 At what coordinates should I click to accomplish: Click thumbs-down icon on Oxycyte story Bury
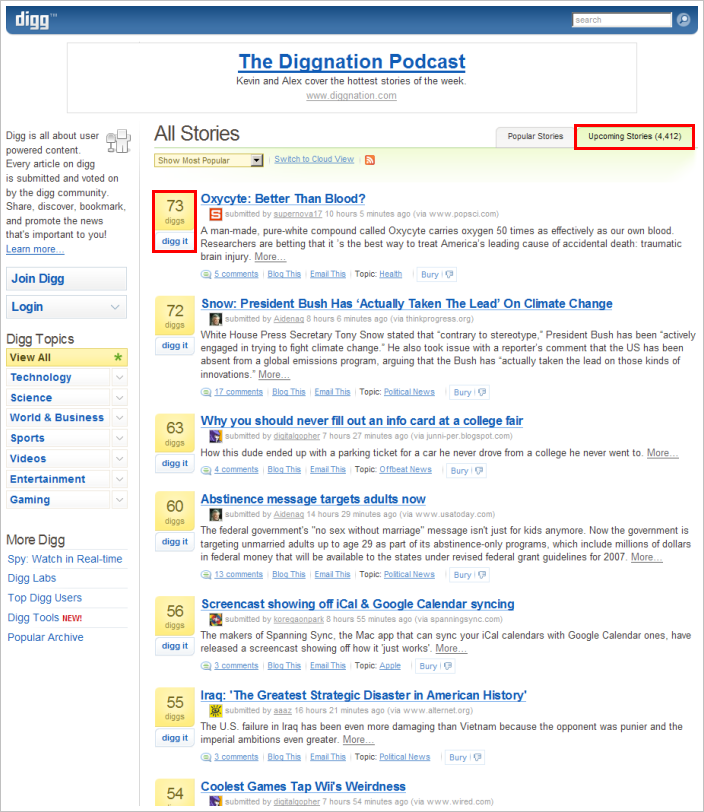tap(449, 274)
